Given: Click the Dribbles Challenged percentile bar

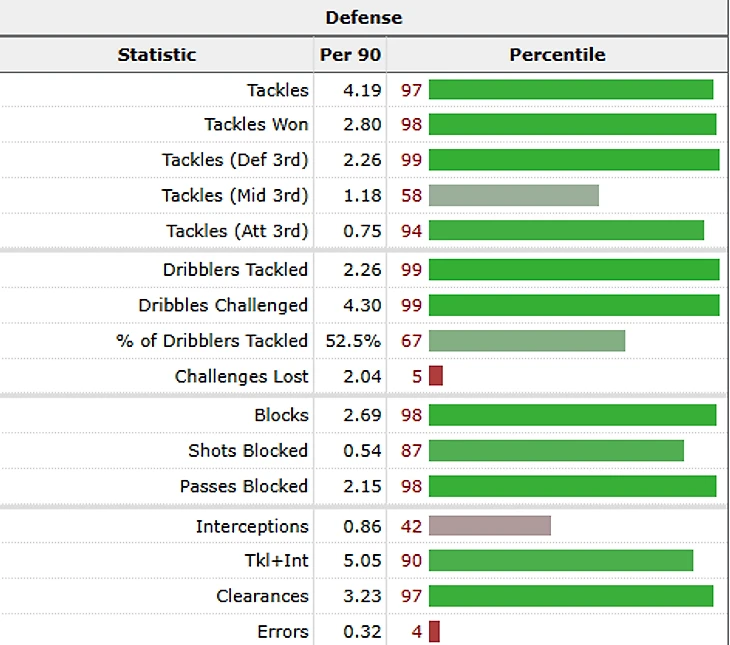Looking at the screenshot, I should [x=574, y=305].
